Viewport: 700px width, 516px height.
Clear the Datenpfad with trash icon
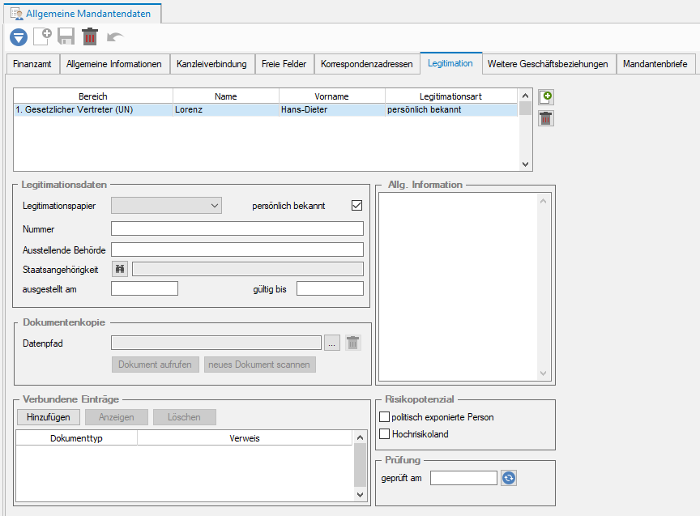point(353,343)
